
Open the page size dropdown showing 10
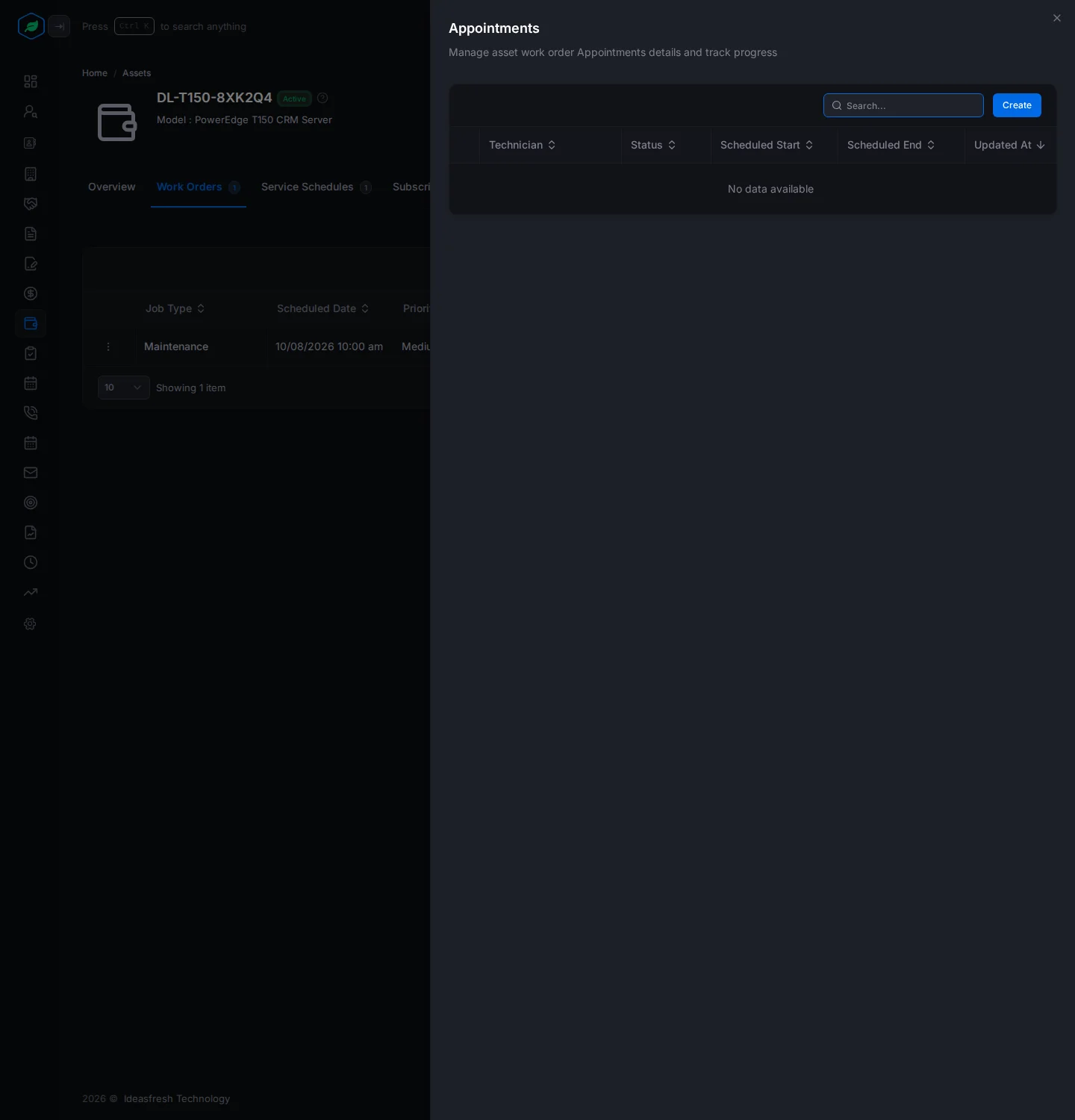click(x=124, y=388)
